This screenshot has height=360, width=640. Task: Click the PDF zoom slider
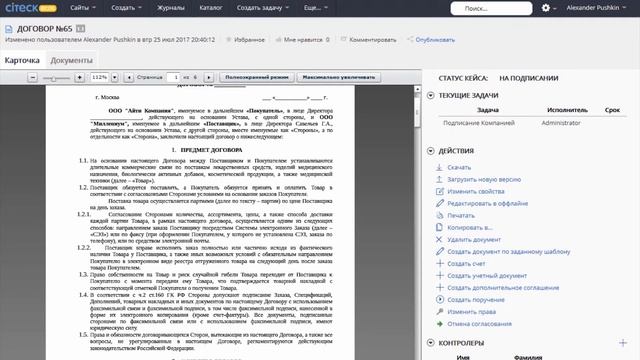tap(56, 78)
